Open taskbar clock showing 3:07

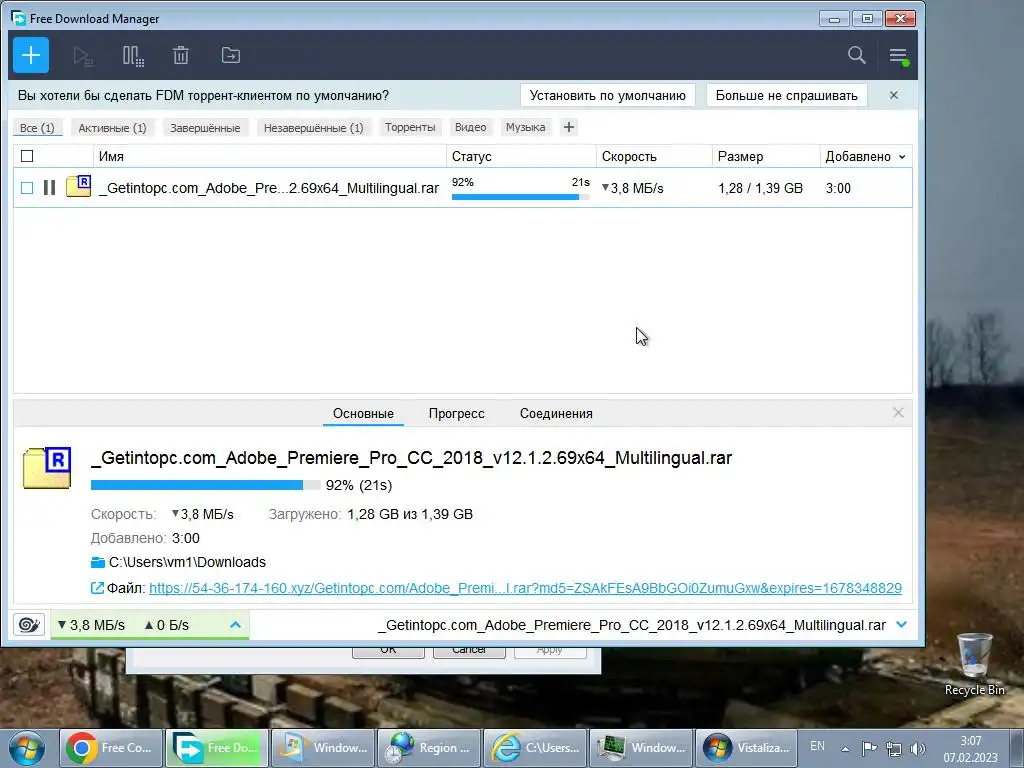click(x=970, y=749)
